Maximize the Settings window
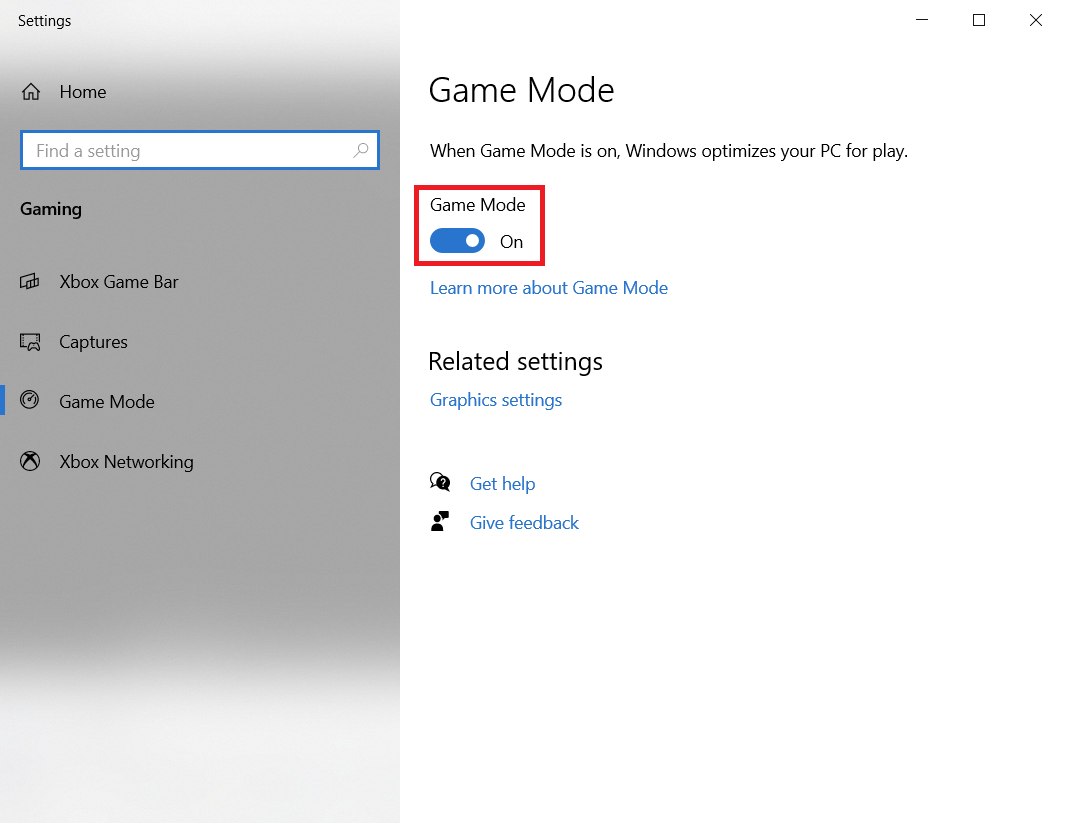1065x823 pixels. 979,20
